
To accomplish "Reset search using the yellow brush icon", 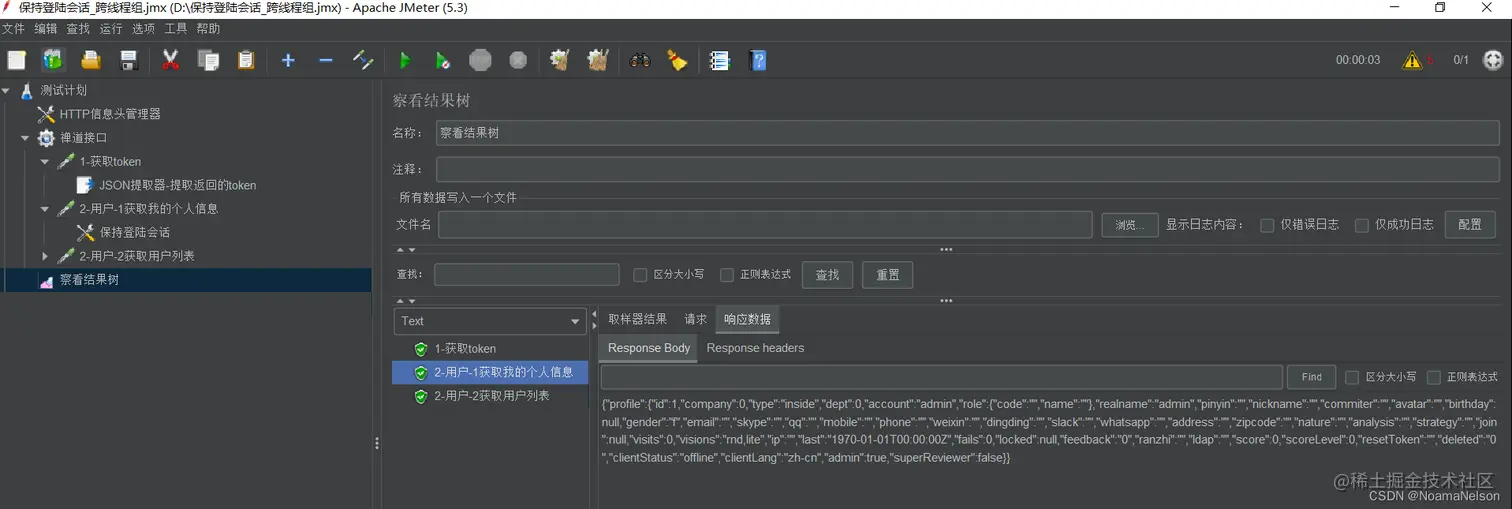I will pos(677,60).
